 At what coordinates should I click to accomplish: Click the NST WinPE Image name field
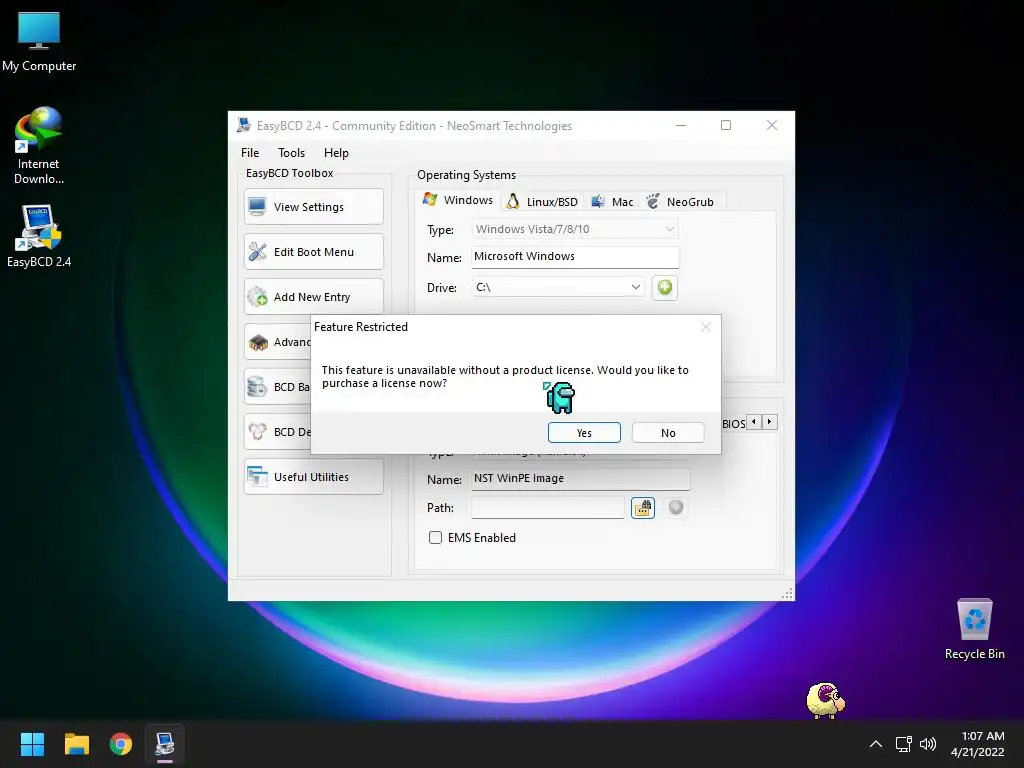click(x=581, y=479)
